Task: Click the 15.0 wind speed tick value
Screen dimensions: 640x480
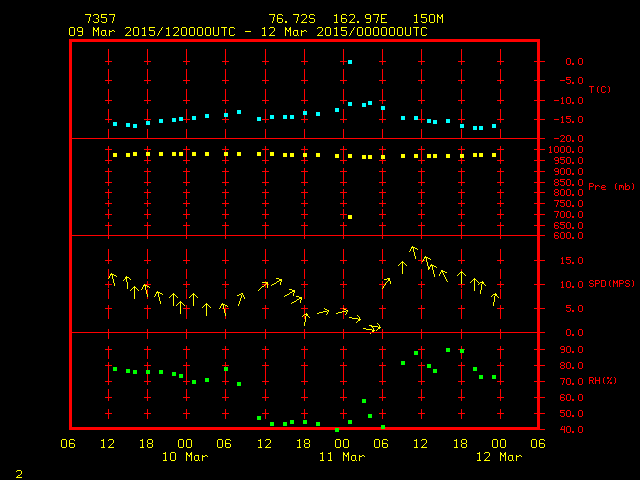Action: (571, 260)
